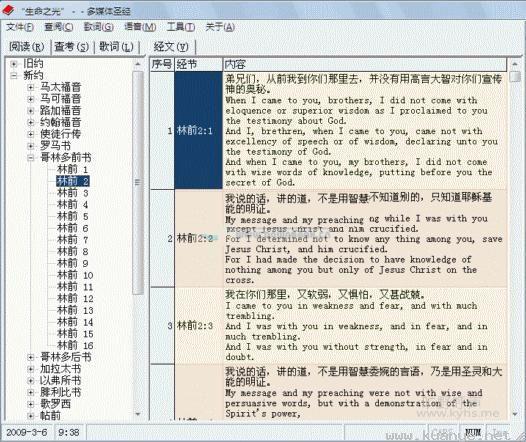Image resolution: width=526 pixels, height=442 pixels.
Task: Switch to the 歌词(L) tab
Action: coord(116,47)
